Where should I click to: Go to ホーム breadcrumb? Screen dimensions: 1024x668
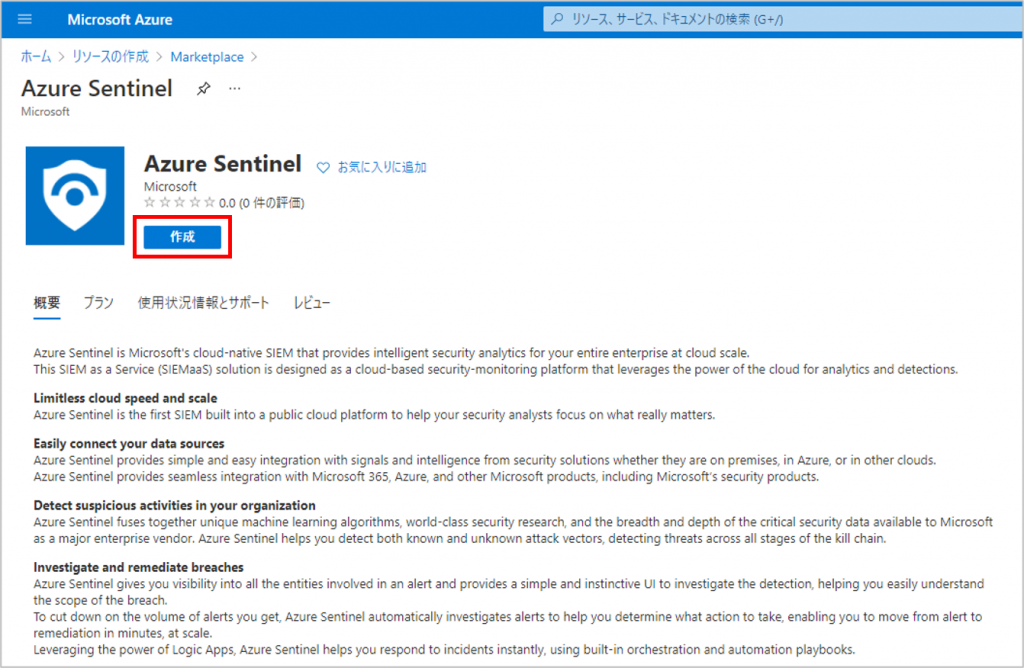pyautogui.click(x=36, y=57)
